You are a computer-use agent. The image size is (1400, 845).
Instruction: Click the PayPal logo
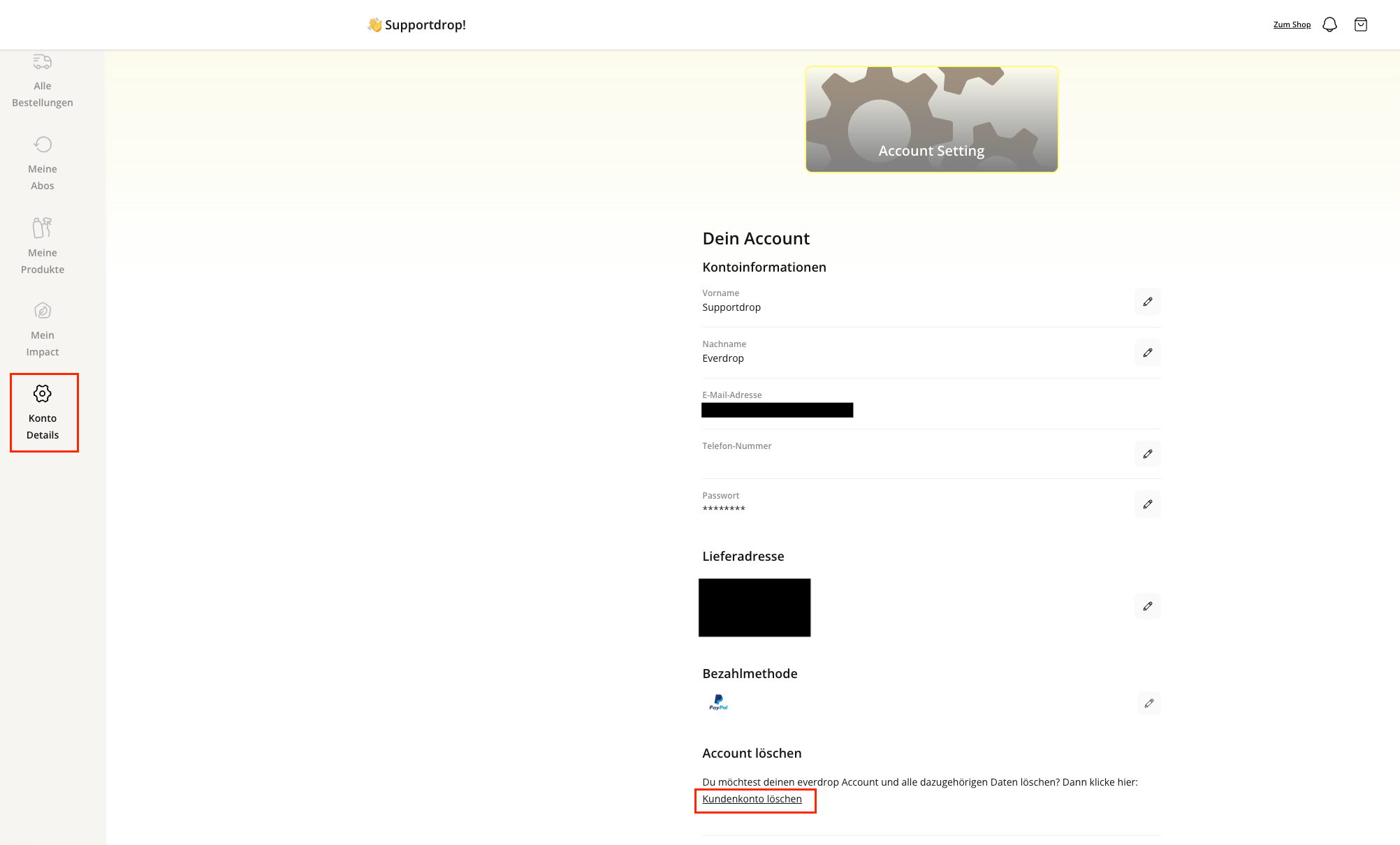(718, 703)
